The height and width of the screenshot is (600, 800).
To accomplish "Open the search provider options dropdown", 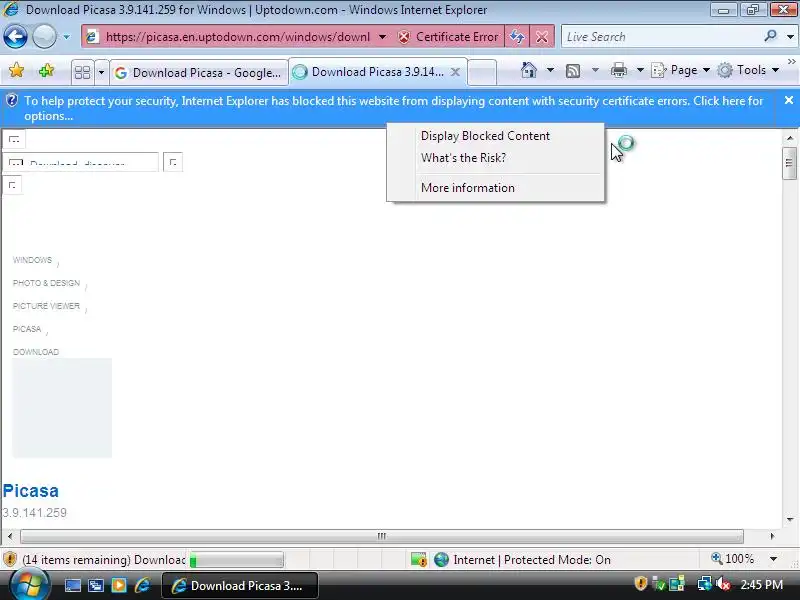I will coord(790,37).
